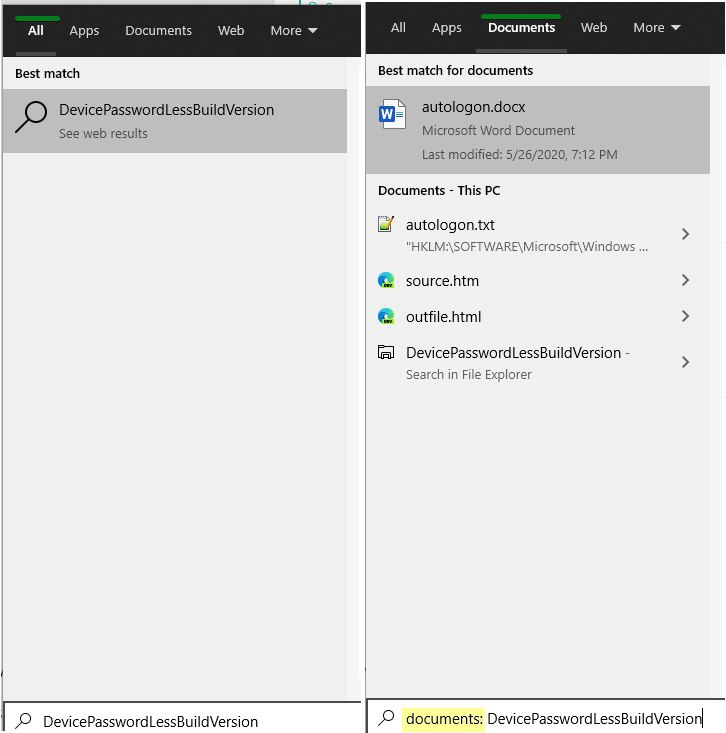Click magnifier icon in left search box
Image resolution: width=726 pixels, height=733 pixels.
pyautogui.click(x=23, y=720)
